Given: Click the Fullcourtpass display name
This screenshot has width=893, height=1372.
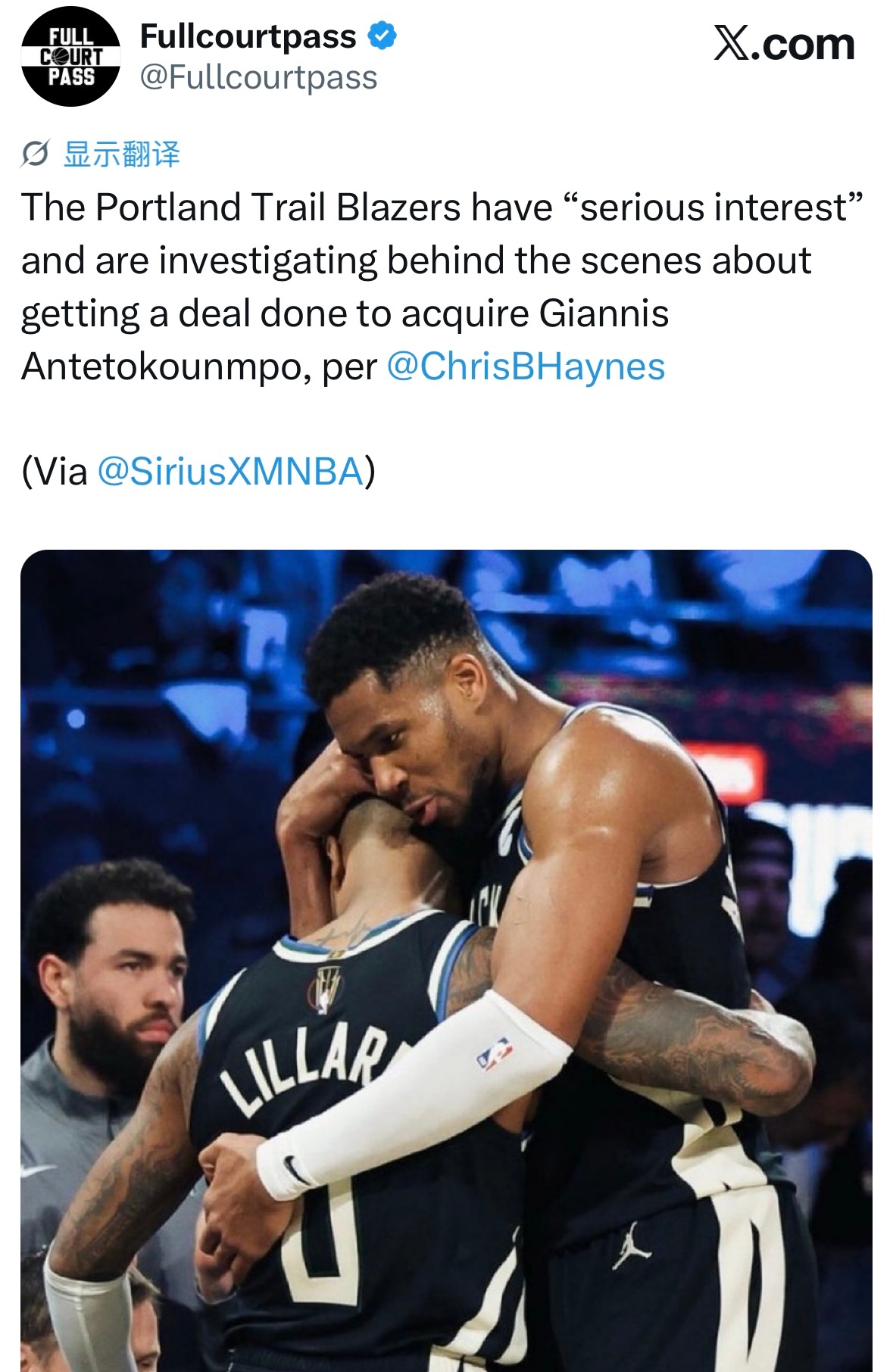Looking at the screenshot, I should click(x=248, y=36).
